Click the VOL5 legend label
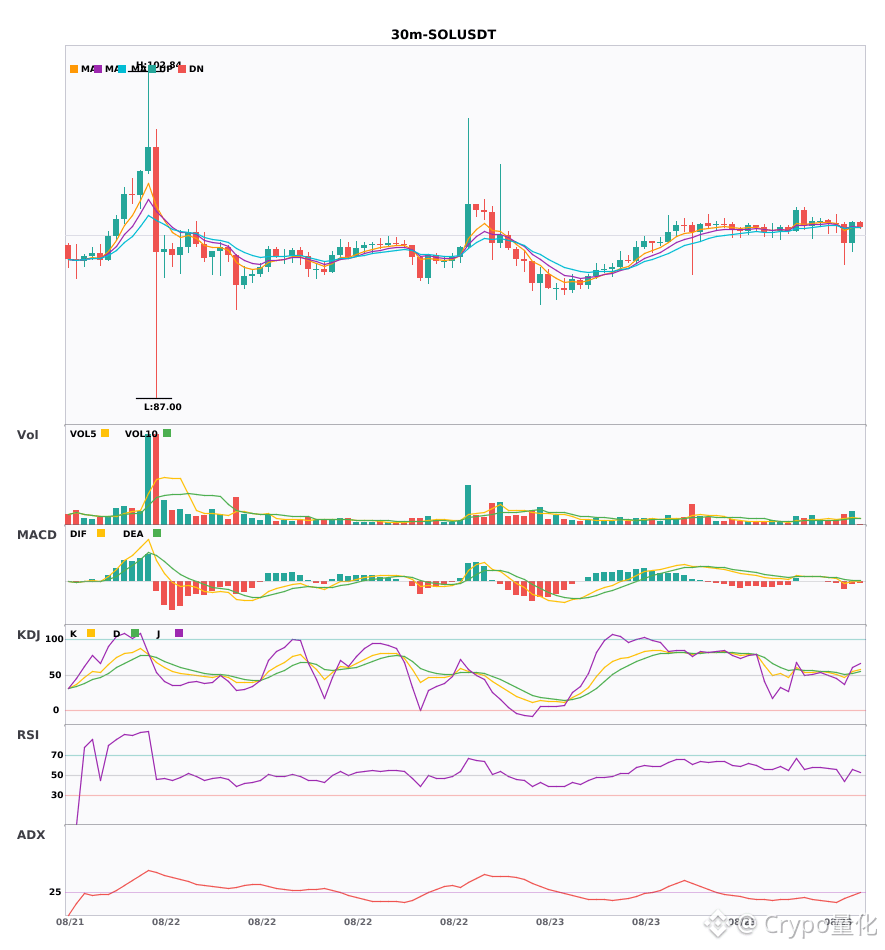This screenshot has height=950, width=885. tap(83, 434)
